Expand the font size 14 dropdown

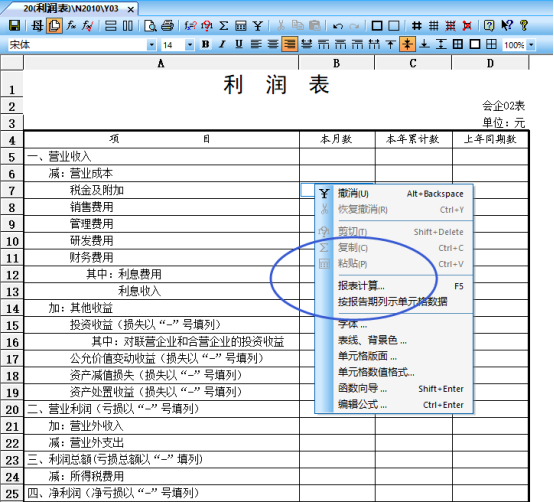click(x=190, y=45)
